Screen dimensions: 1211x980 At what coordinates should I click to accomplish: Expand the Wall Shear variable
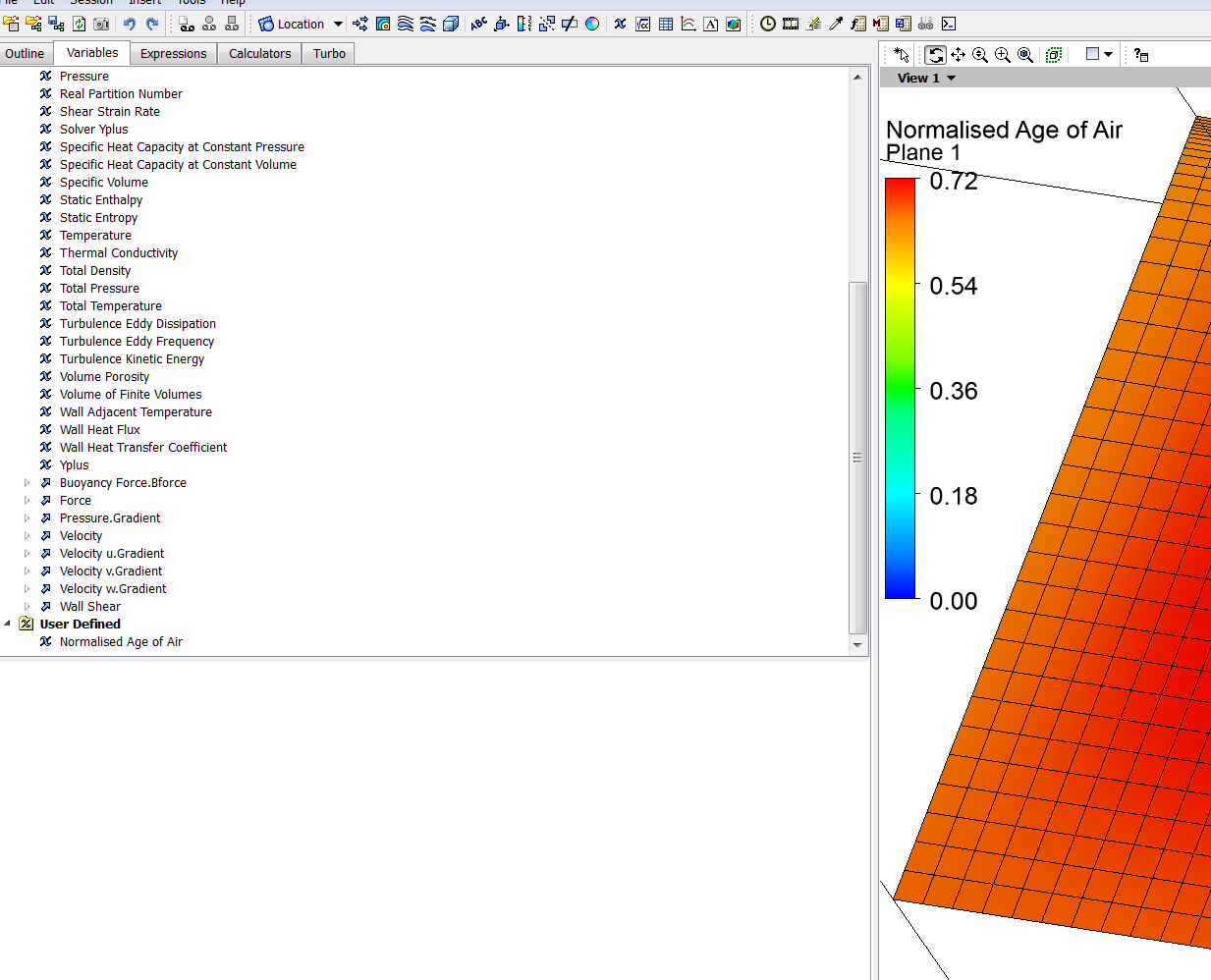click(27, 606)
